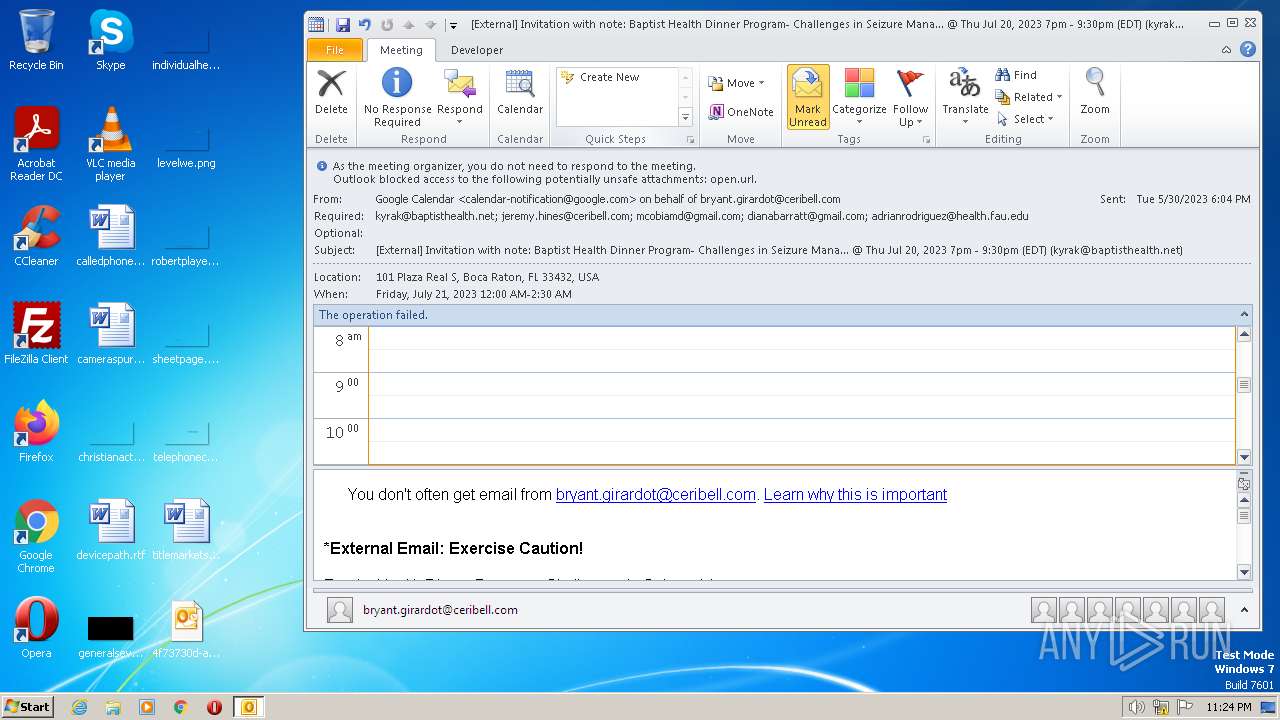Launch FileZilla Client shortcut
Image resolution: width=1280 pixels, height=720 pixels.
point(36,334)
